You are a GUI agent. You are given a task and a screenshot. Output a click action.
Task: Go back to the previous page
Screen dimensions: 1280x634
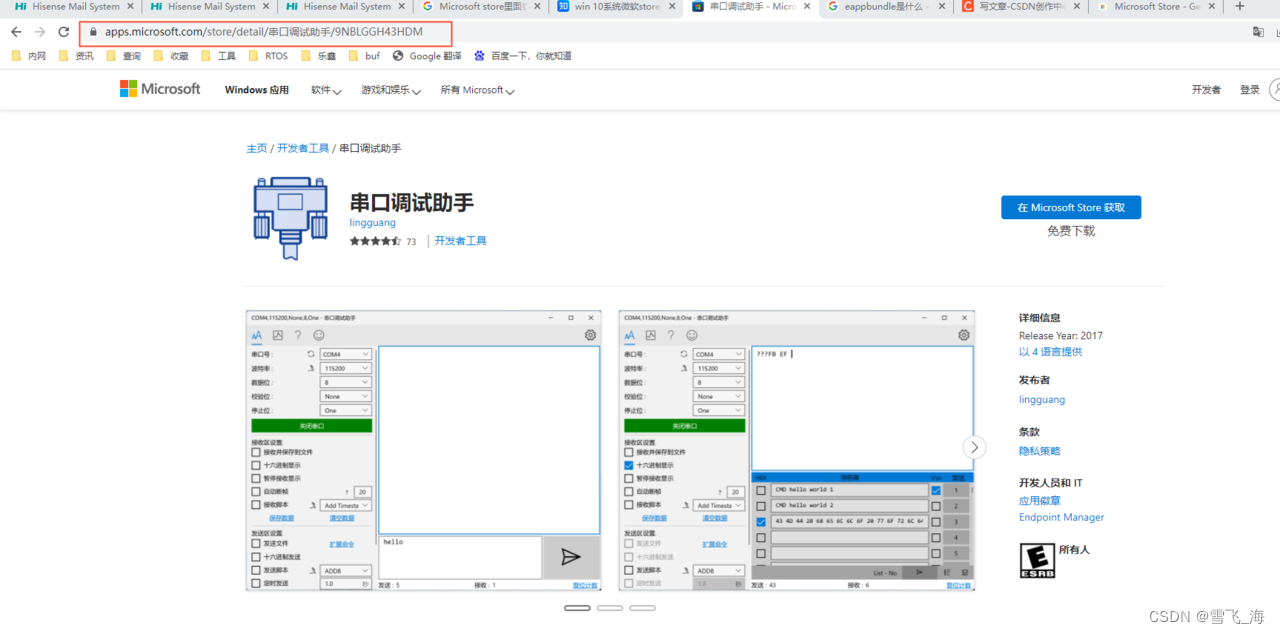(16, 32)
